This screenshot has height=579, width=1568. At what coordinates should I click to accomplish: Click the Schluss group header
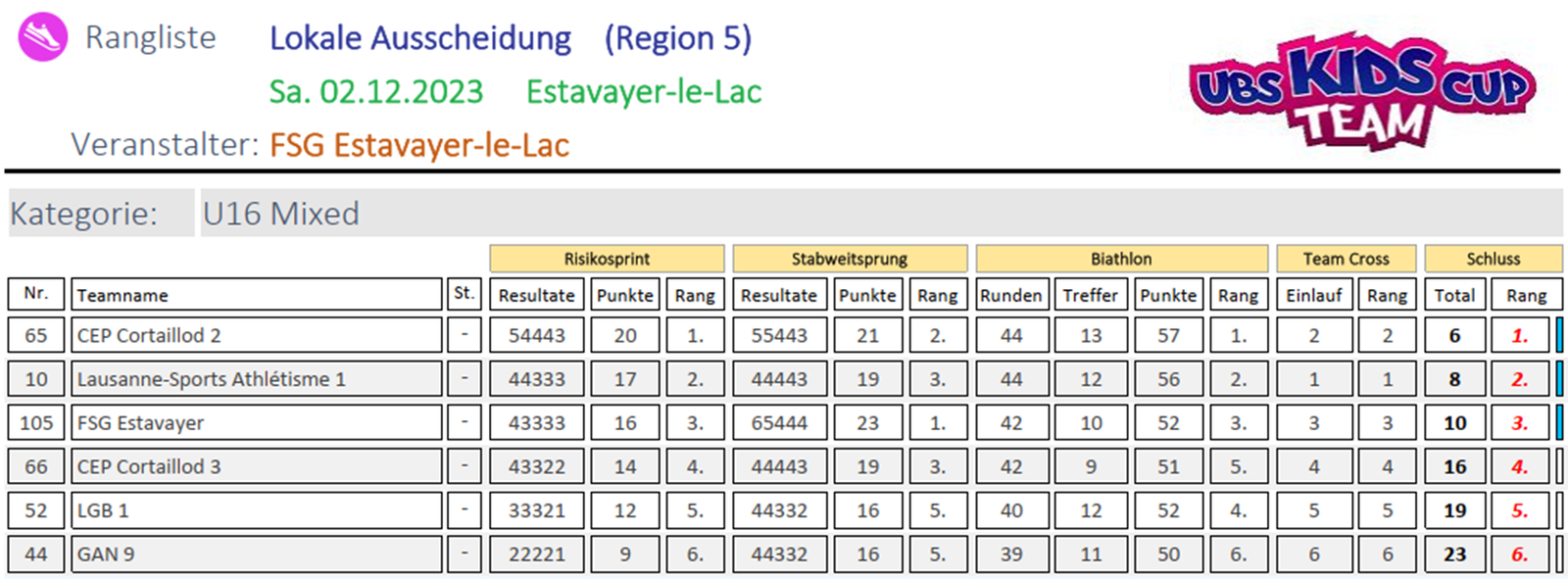(1493, 259)
